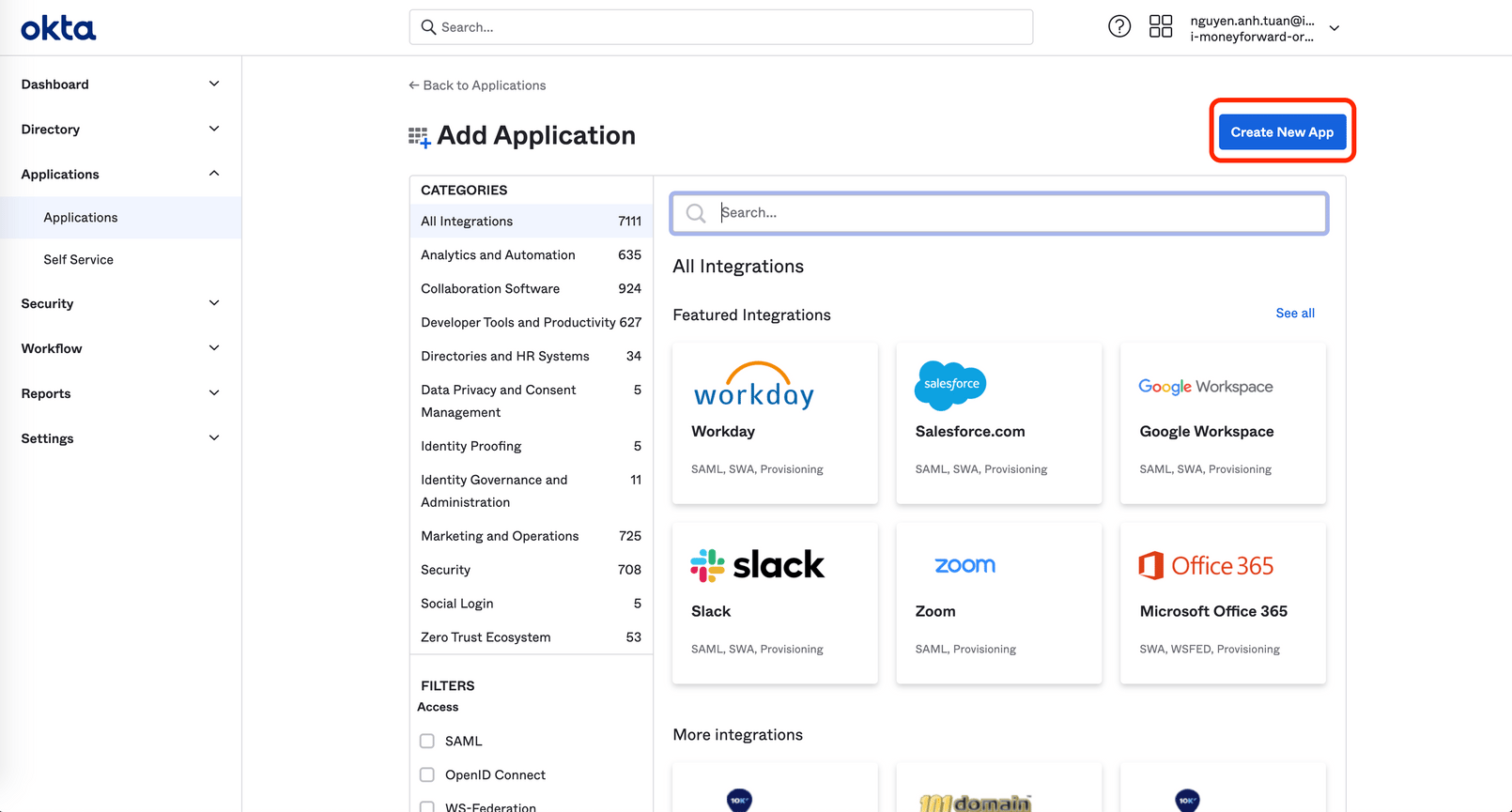
Task: Open the user account dropdown arrow
Action: click(1335, 28)
